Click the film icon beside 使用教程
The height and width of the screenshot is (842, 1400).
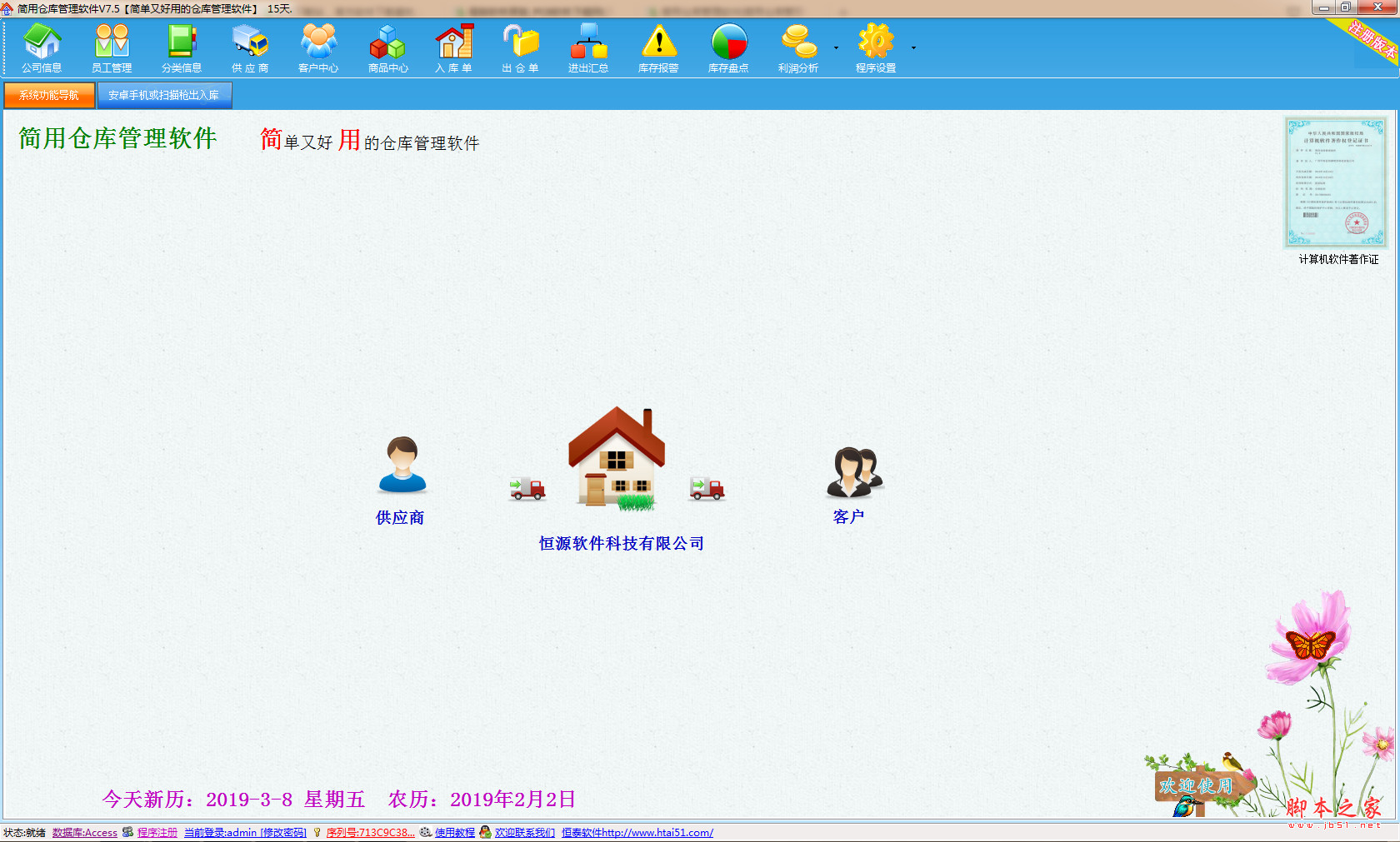(x=425, y=832)
